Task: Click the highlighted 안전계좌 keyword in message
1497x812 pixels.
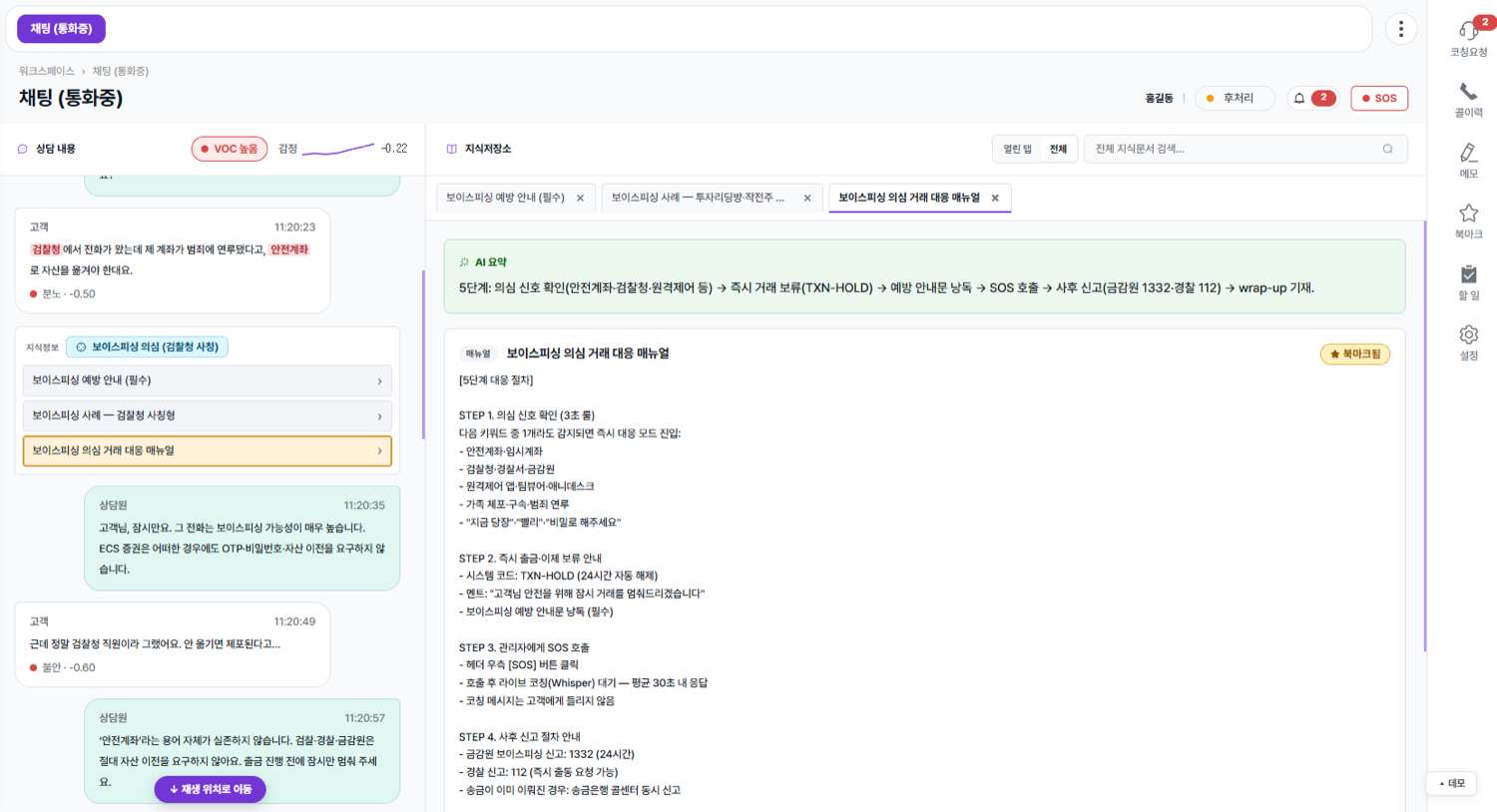Action: tap(289, 249)
